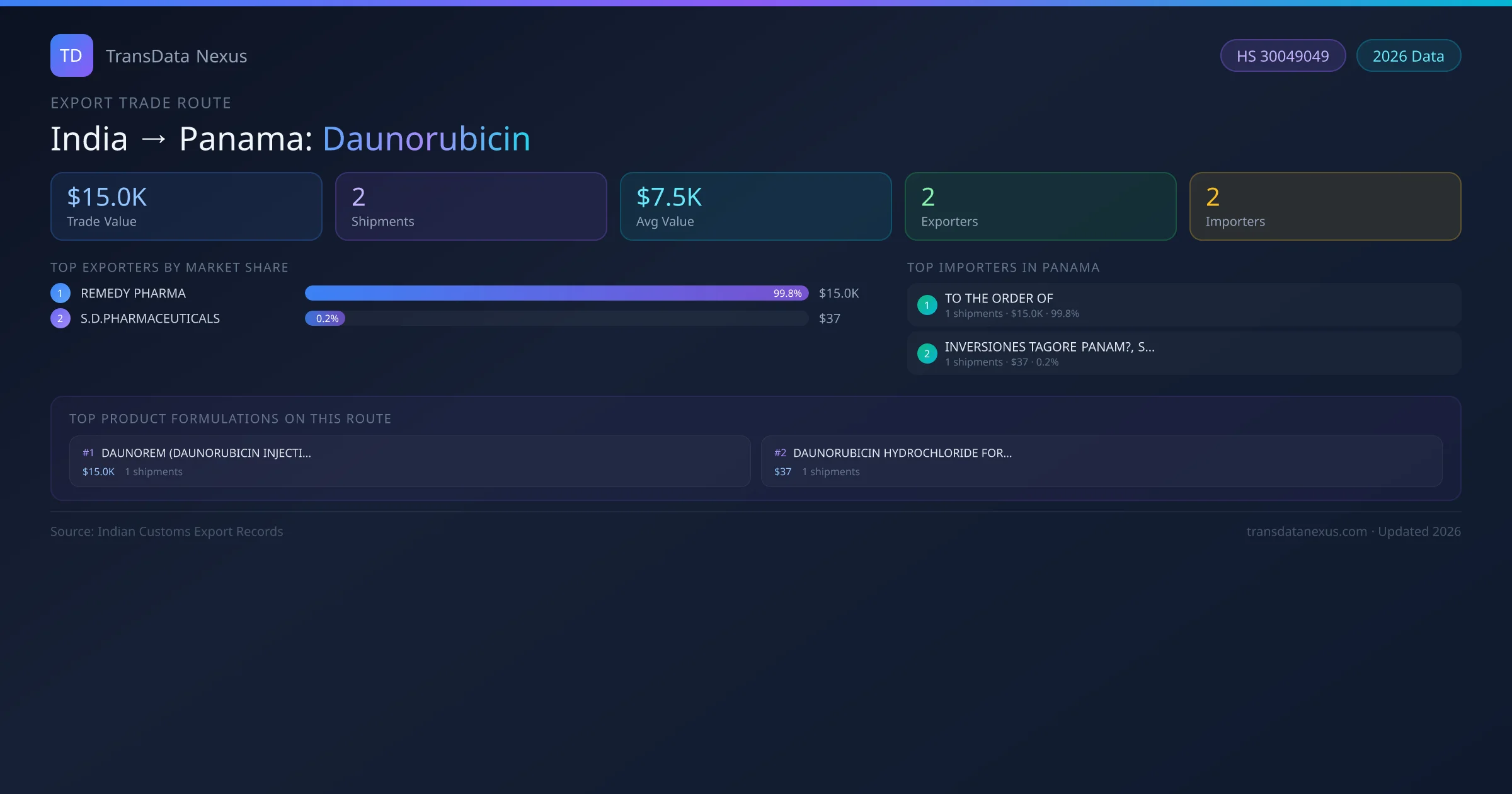Open the $15.0K Trade Value card
The height and width of the screenshot is (794, 1512).
[x=186, y=207]
